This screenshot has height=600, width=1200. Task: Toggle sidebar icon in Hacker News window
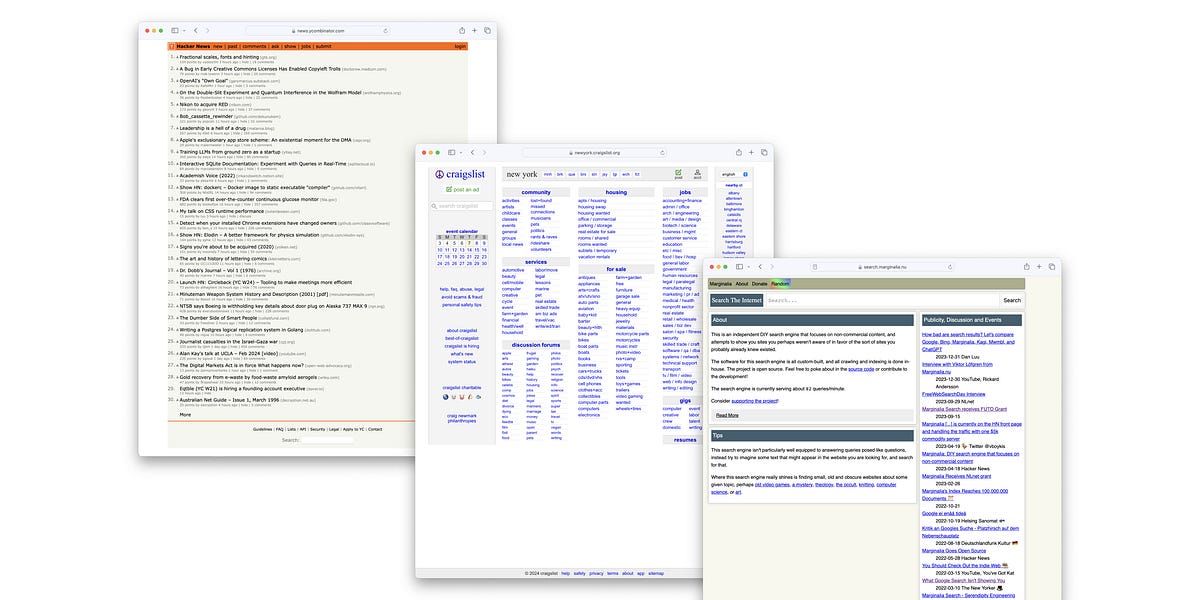point(175,31)
